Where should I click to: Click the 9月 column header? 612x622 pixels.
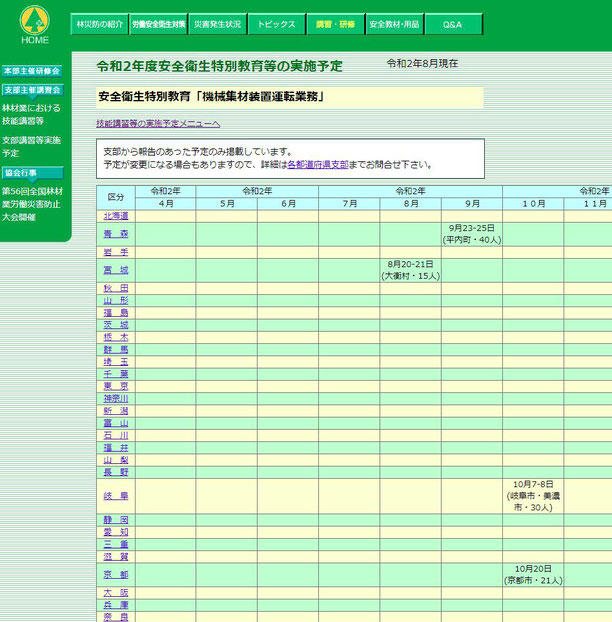pos(472,203)
